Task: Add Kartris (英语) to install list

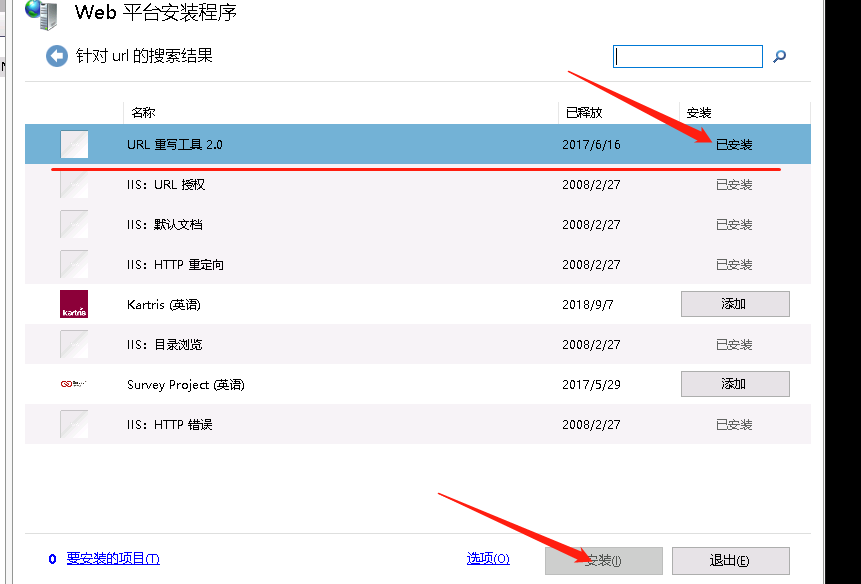Action: pyautogui.click(x=735, y=304)
